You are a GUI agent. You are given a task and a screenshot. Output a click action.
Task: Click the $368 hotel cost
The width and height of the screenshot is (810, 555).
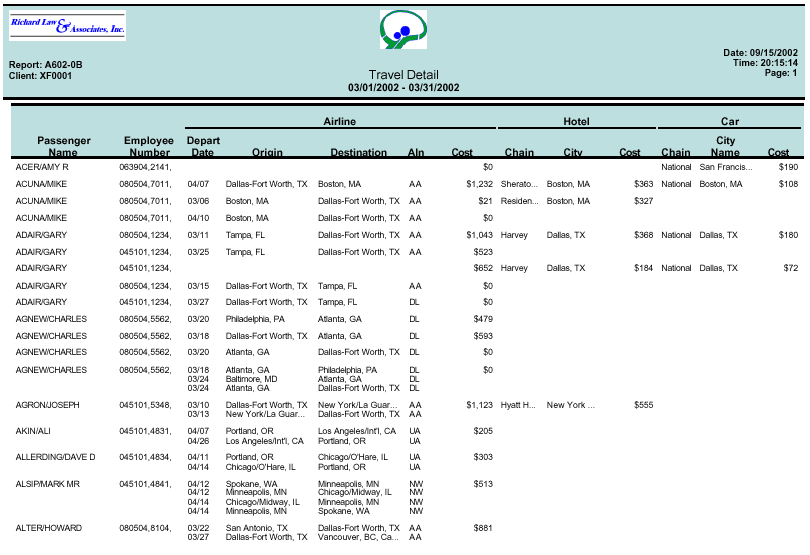pos(644,235)
